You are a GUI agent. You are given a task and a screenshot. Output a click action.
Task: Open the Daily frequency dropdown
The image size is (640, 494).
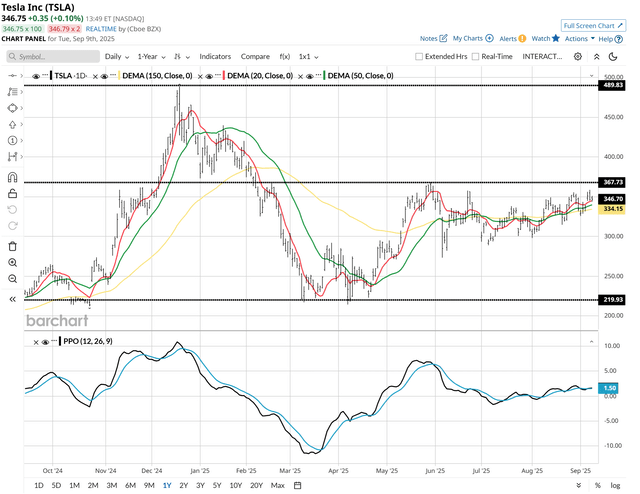117,57
